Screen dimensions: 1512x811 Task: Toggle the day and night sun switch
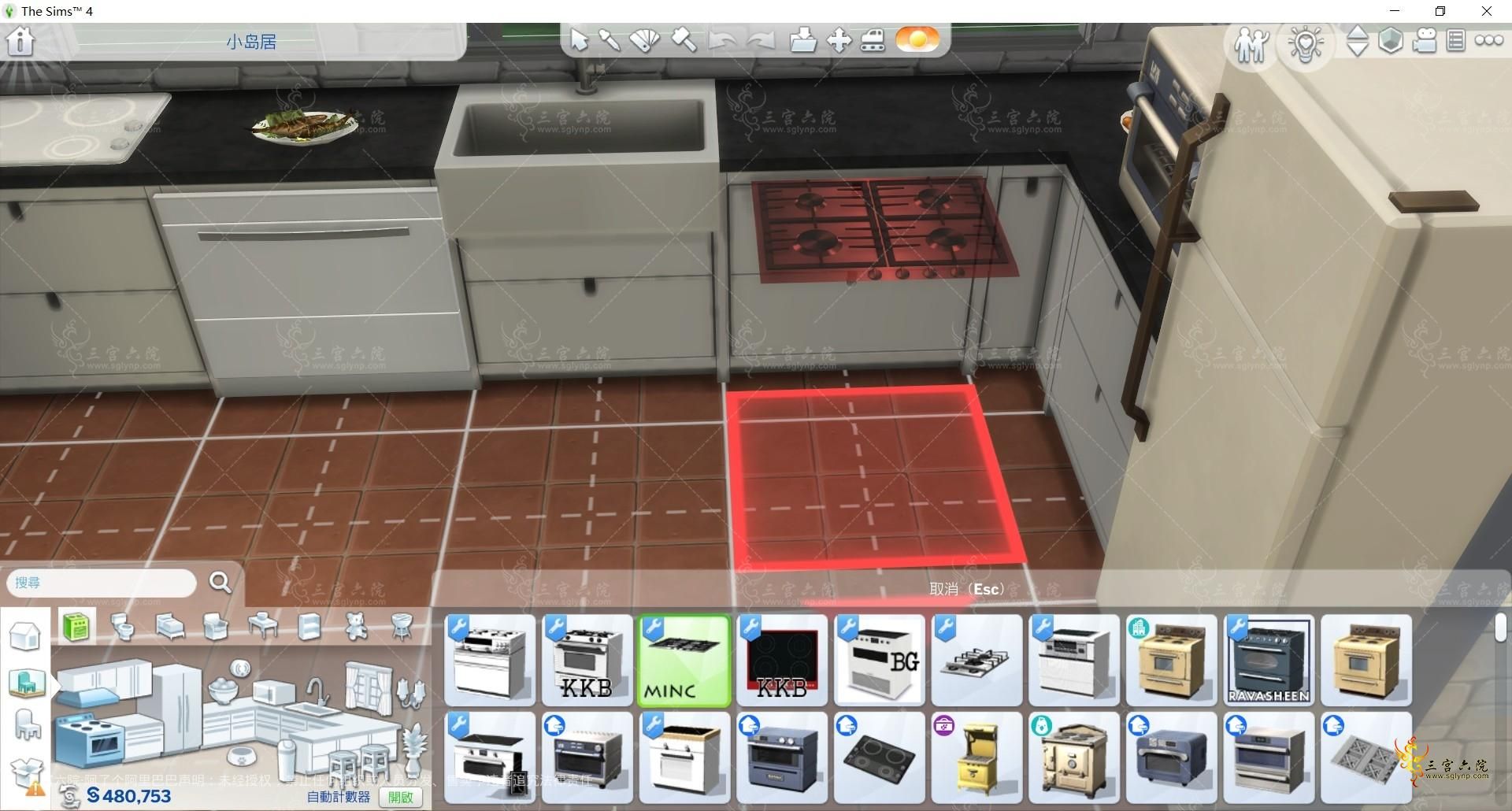pos(917,39)
